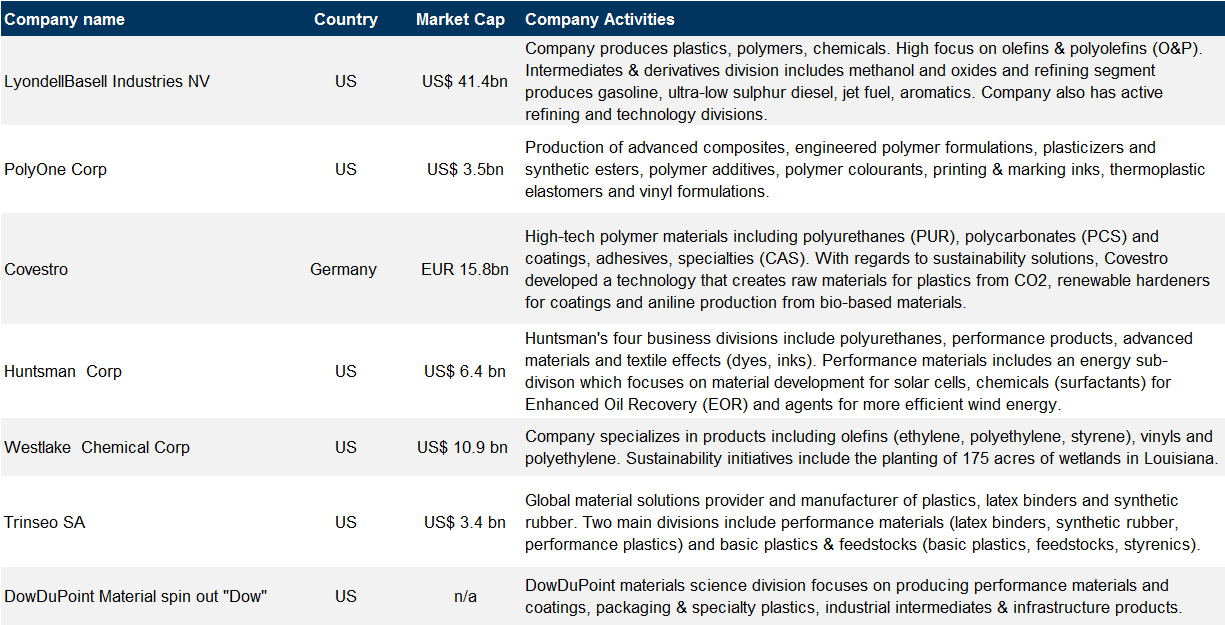This screenshot has height=625, width=1225.
Task: Click the 'Country' column header
Action: click(x=346, y=19)
